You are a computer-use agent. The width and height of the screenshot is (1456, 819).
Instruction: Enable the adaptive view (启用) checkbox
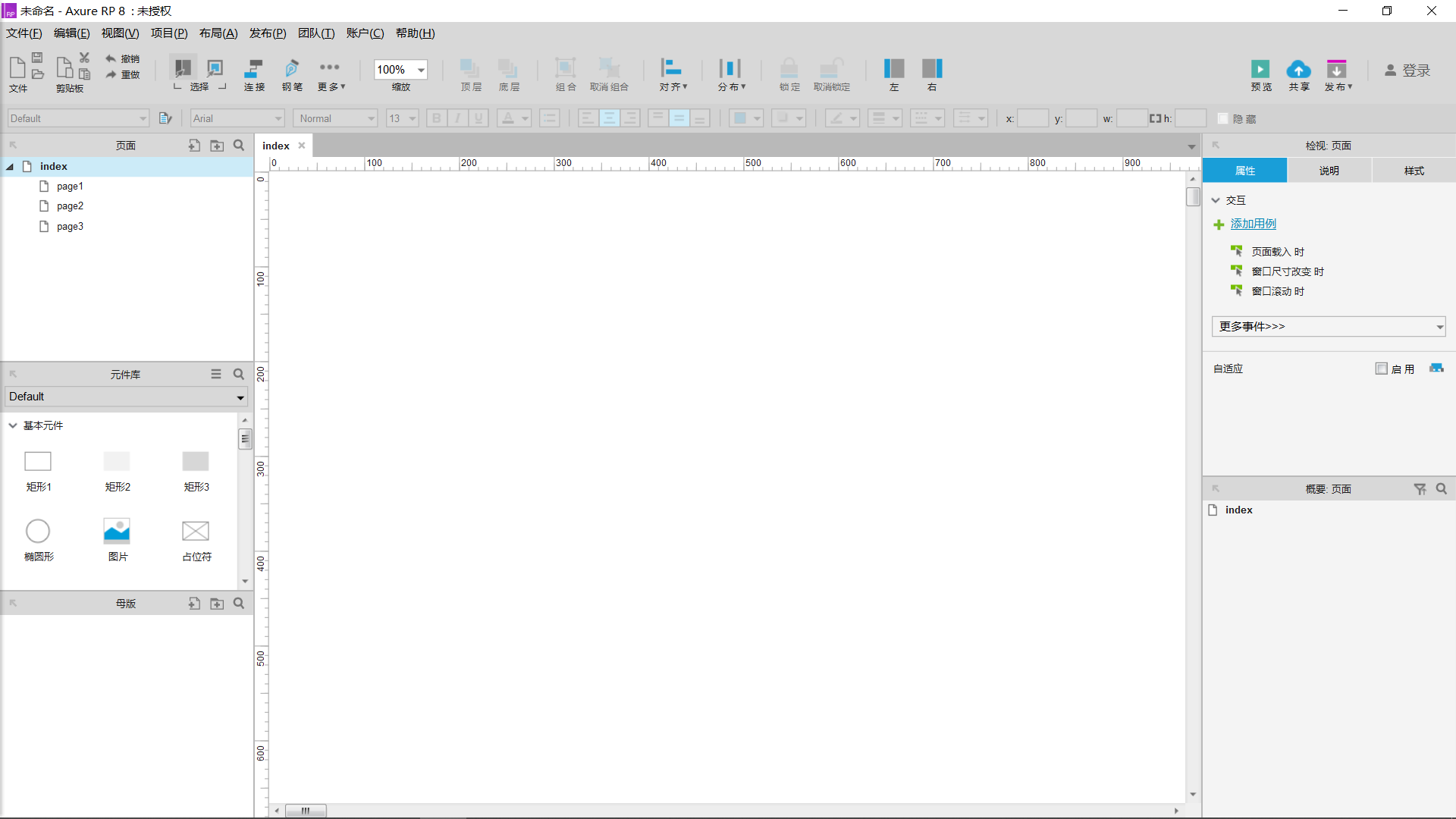1381,369
